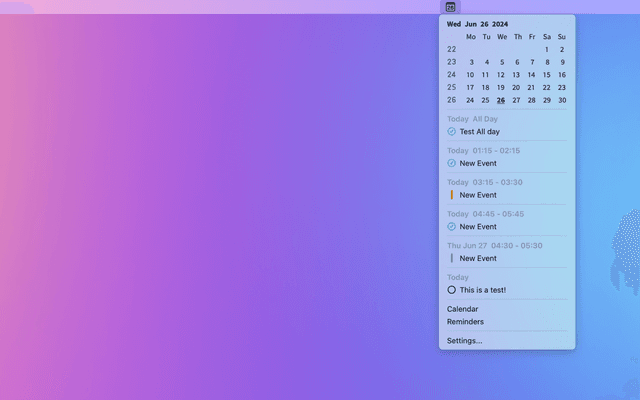Click the Wed Jun 26 2024 header
640x400 pixels.
(477, 24)
